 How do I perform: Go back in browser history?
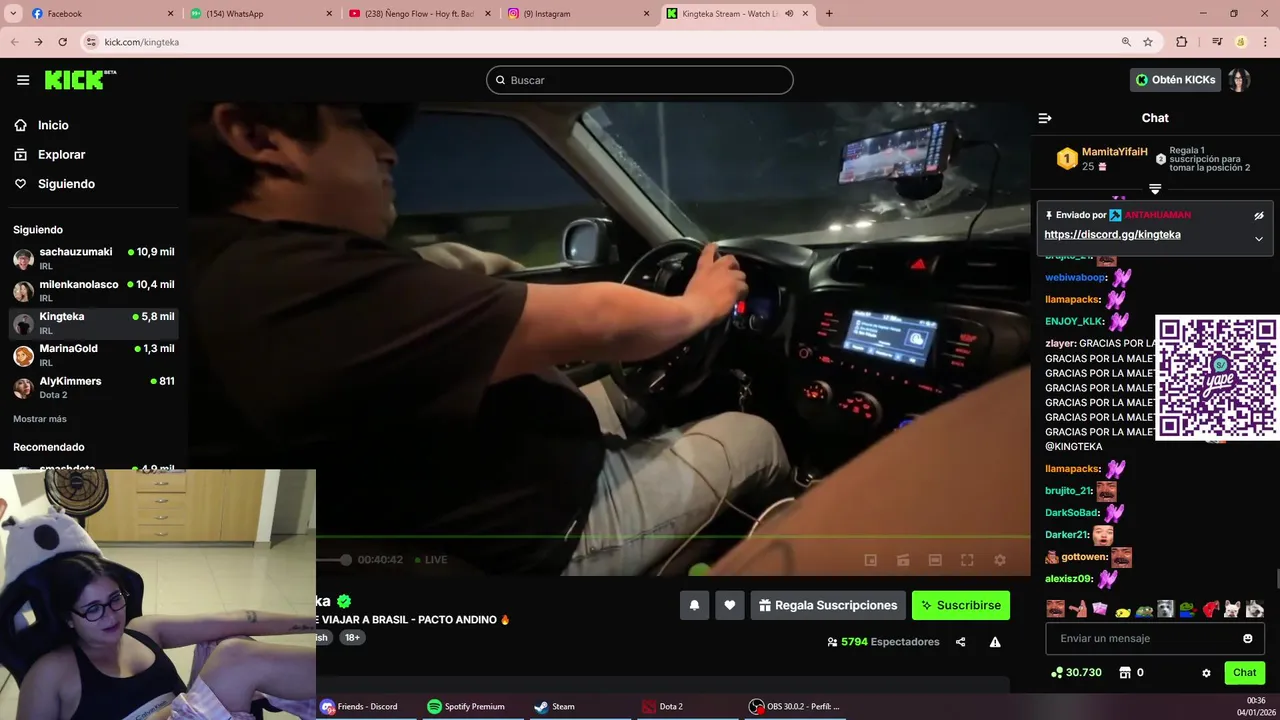14,42
